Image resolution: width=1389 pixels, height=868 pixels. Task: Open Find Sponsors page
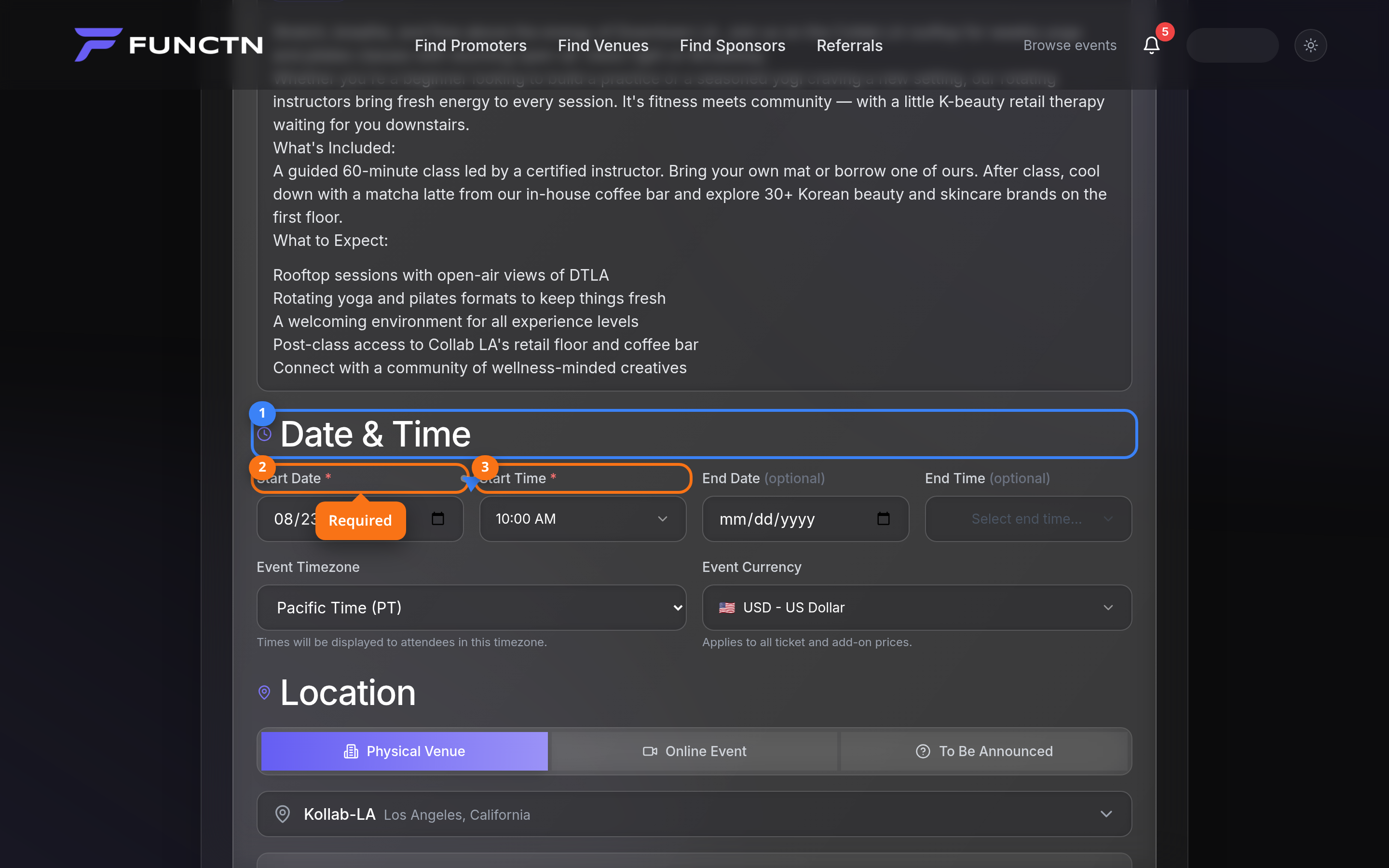(x=733, y=45)
